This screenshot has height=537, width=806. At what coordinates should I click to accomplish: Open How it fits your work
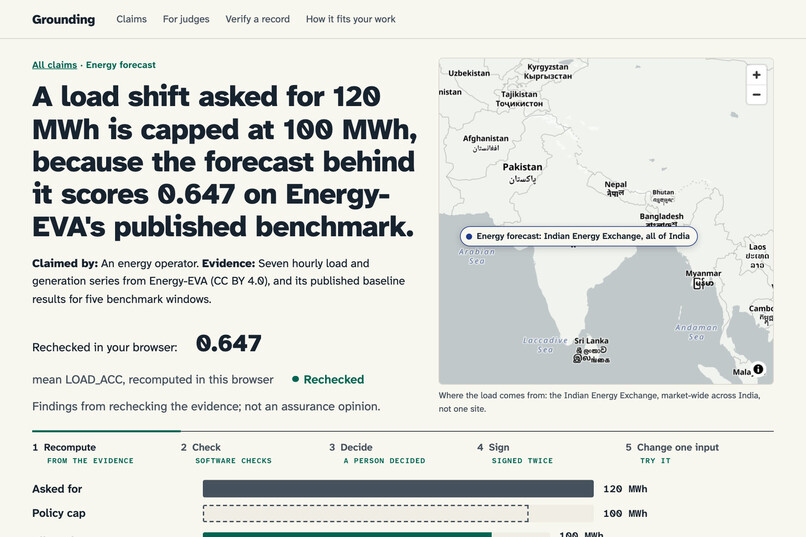coord(351,19)
